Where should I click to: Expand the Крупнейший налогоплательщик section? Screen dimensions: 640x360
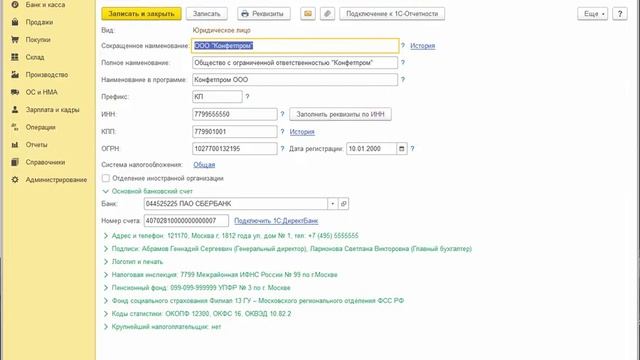pos(106,327)
